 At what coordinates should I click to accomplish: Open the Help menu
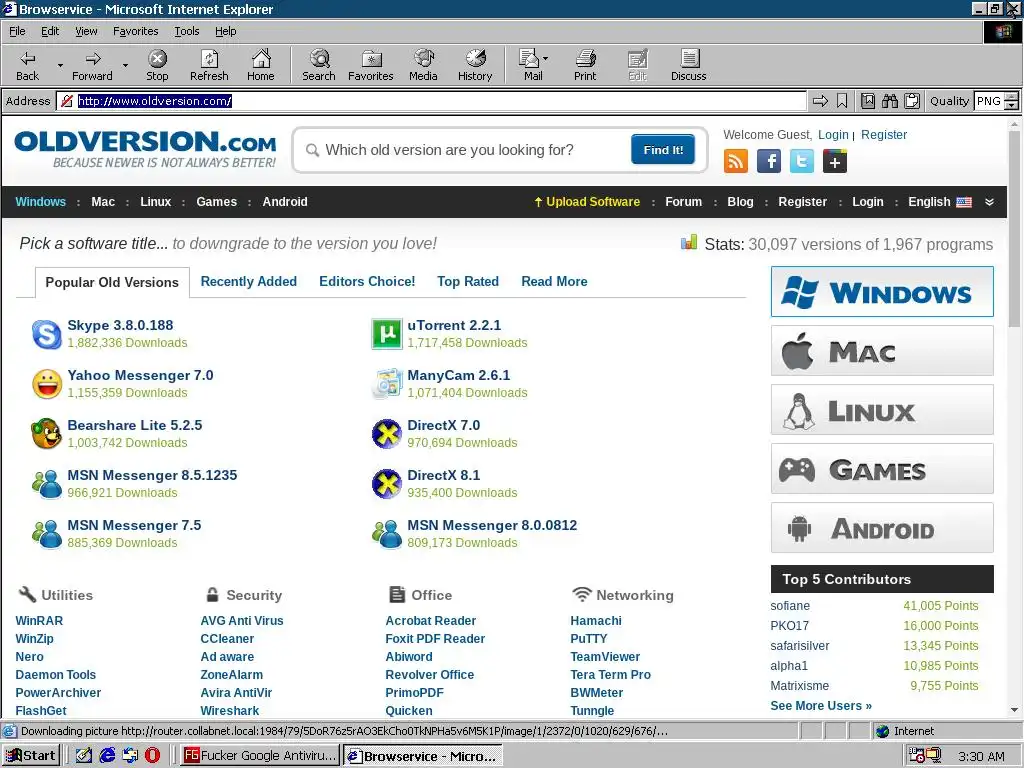225,31
